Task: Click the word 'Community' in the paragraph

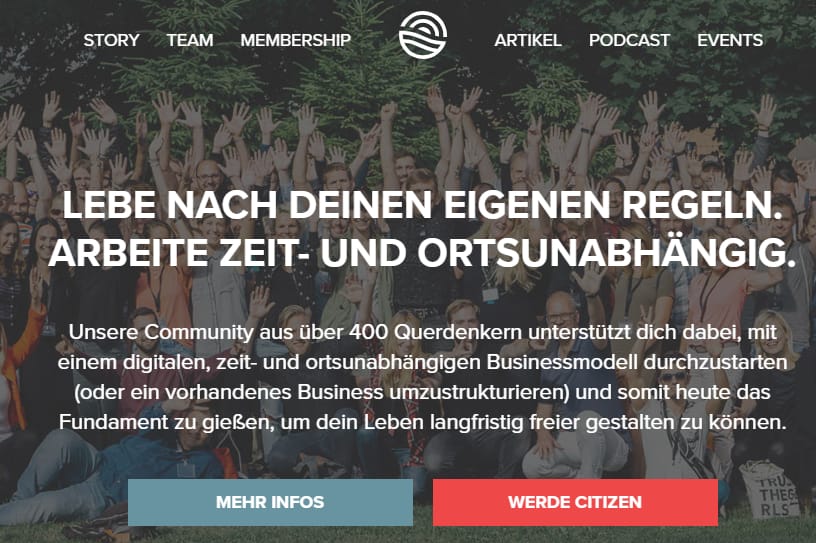Action: [x=199, y=332]
